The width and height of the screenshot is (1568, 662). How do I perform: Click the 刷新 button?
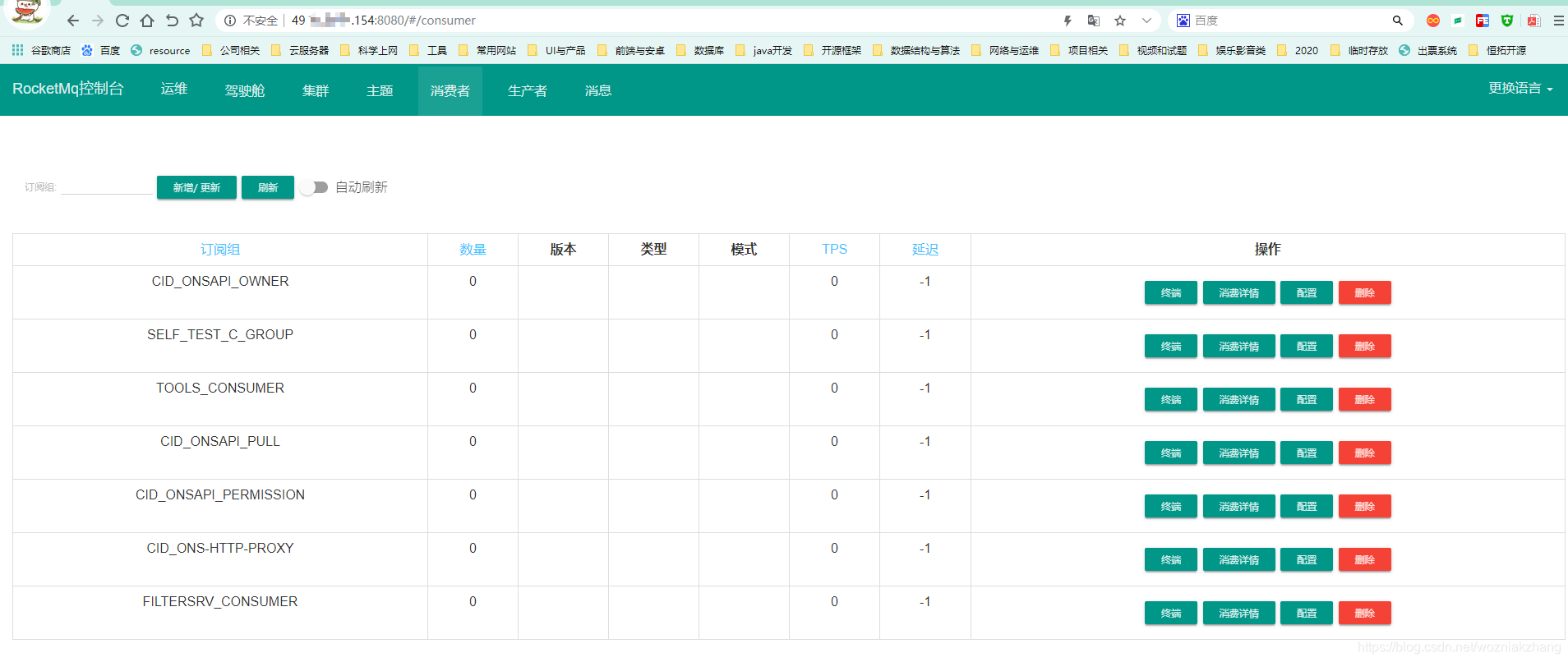coord(268,187)
